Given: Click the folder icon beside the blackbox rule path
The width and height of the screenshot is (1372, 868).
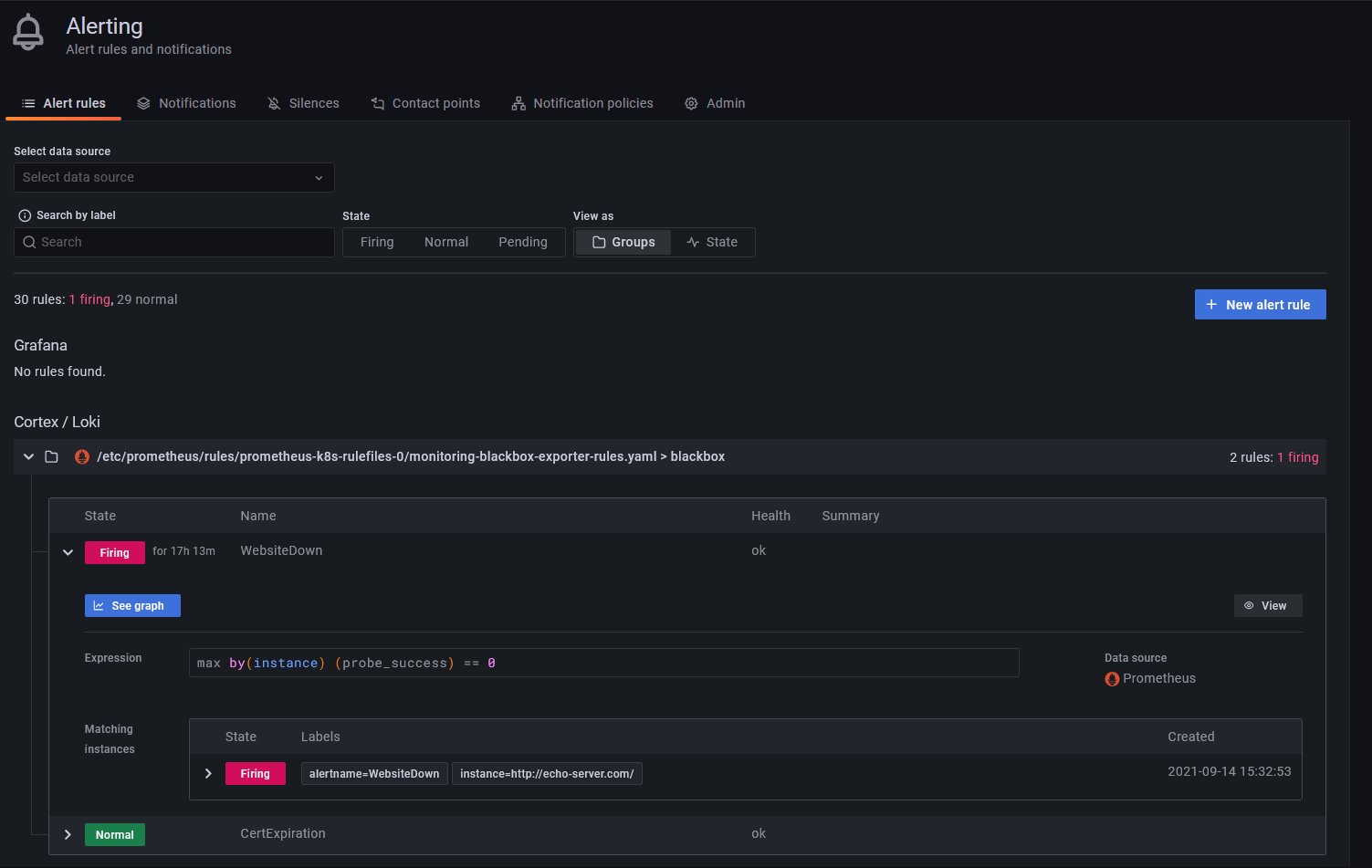Looking at the screenshot, I should 51,456.
